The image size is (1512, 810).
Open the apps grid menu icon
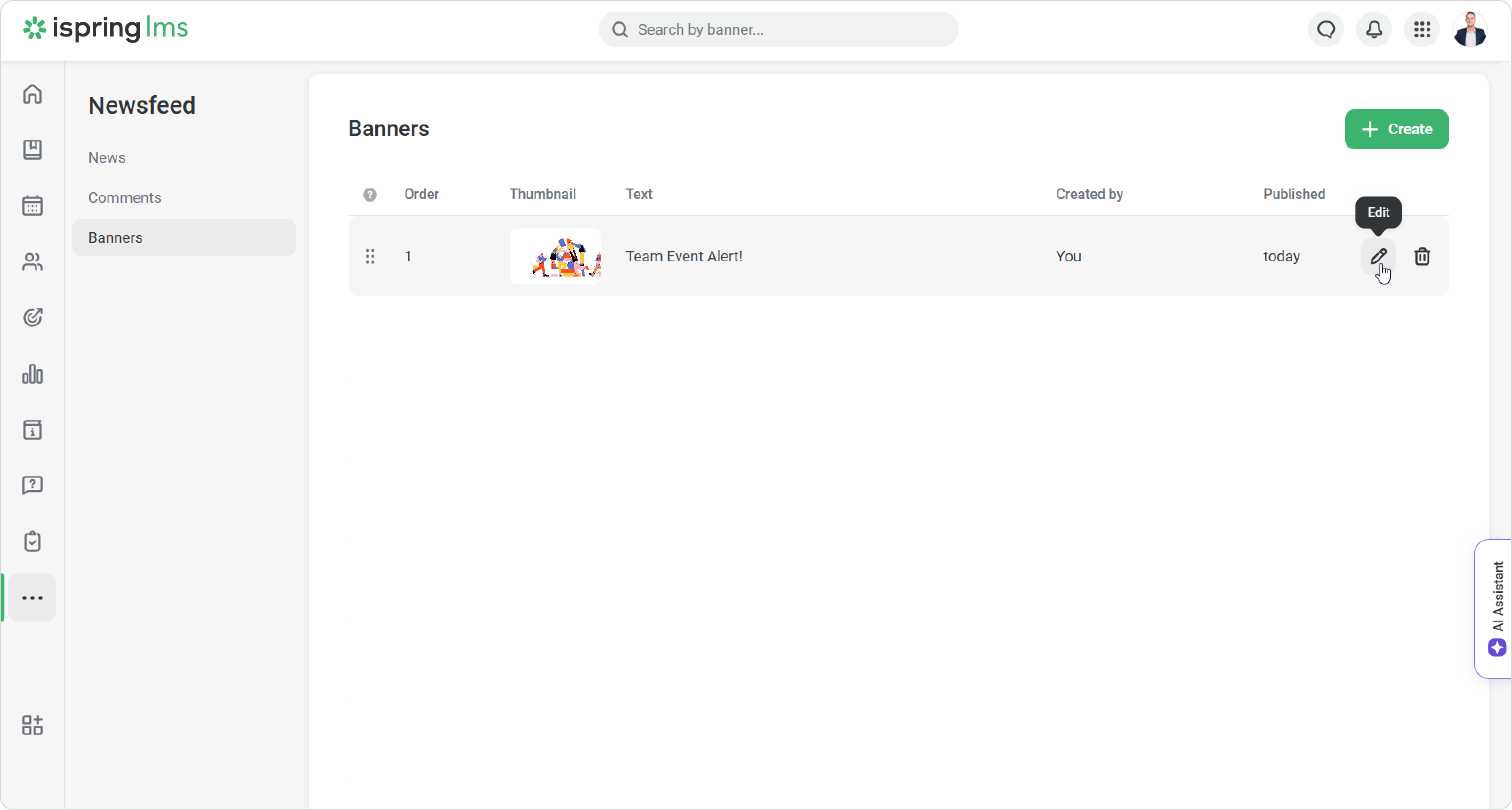[x=1422, y=29]
